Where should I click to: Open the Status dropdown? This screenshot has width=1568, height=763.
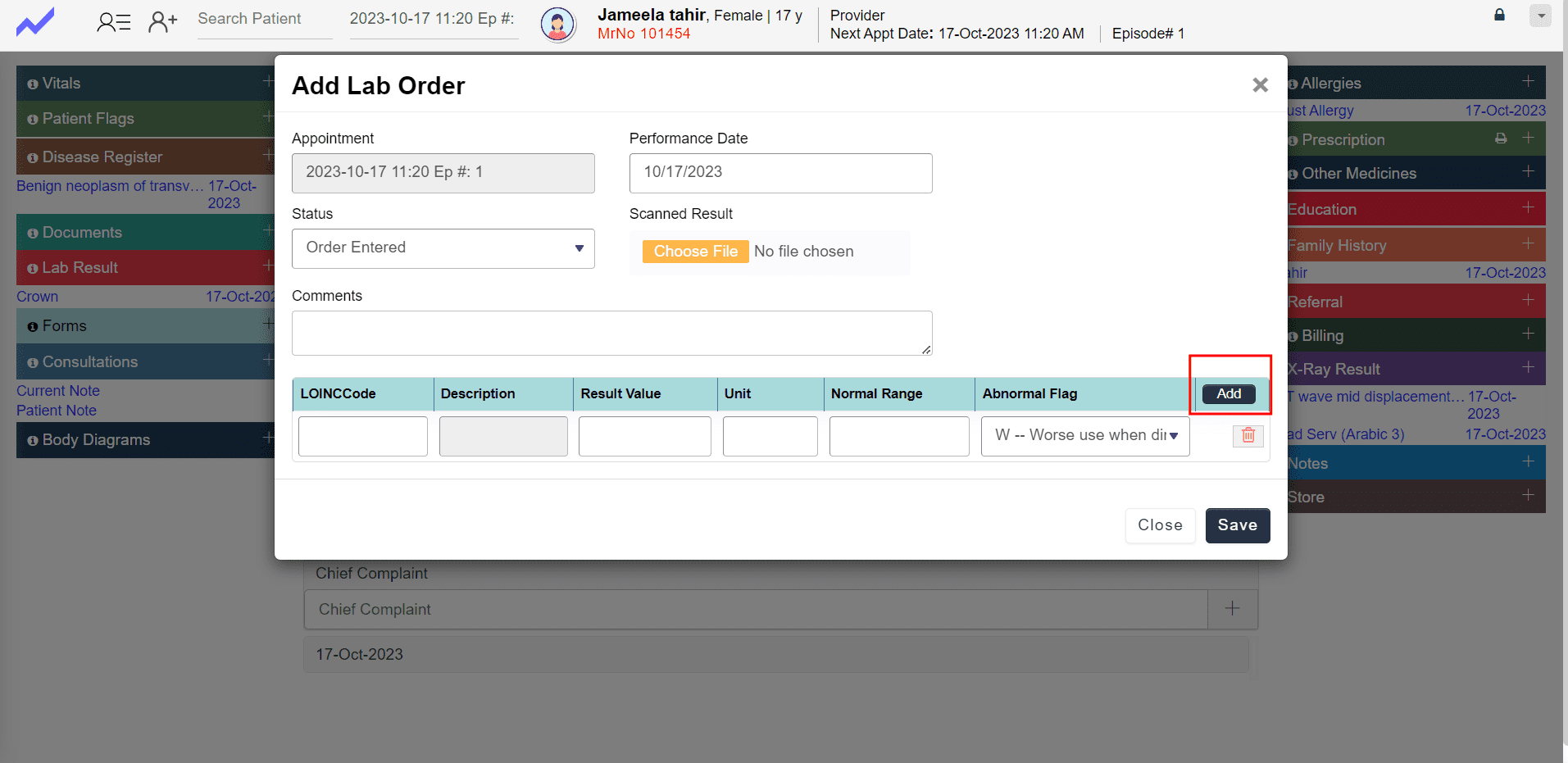[x=443, y=248]
